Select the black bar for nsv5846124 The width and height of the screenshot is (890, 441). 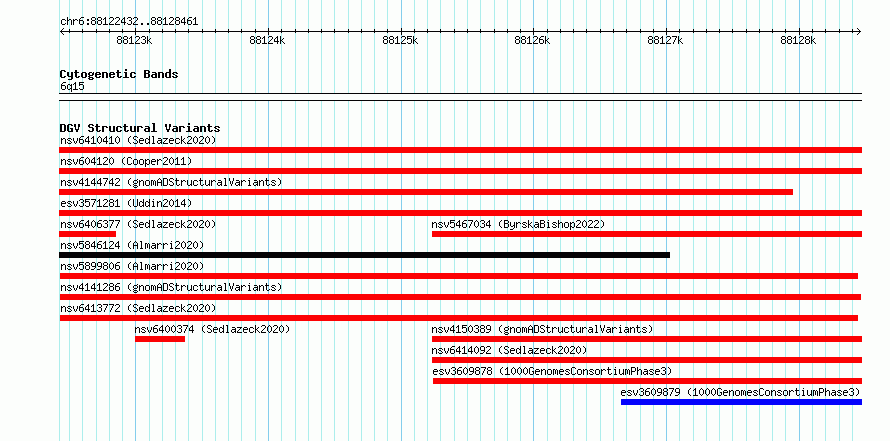364,255
